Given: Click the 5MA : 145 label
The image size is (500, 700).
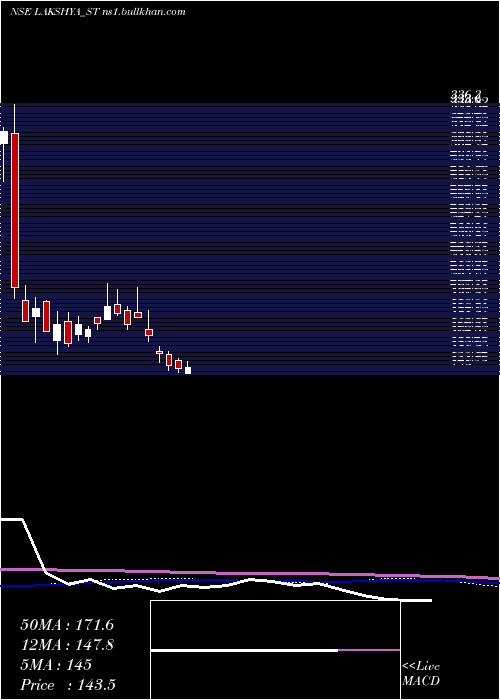Looking at the screenshot, I should (x=56, y=665).
